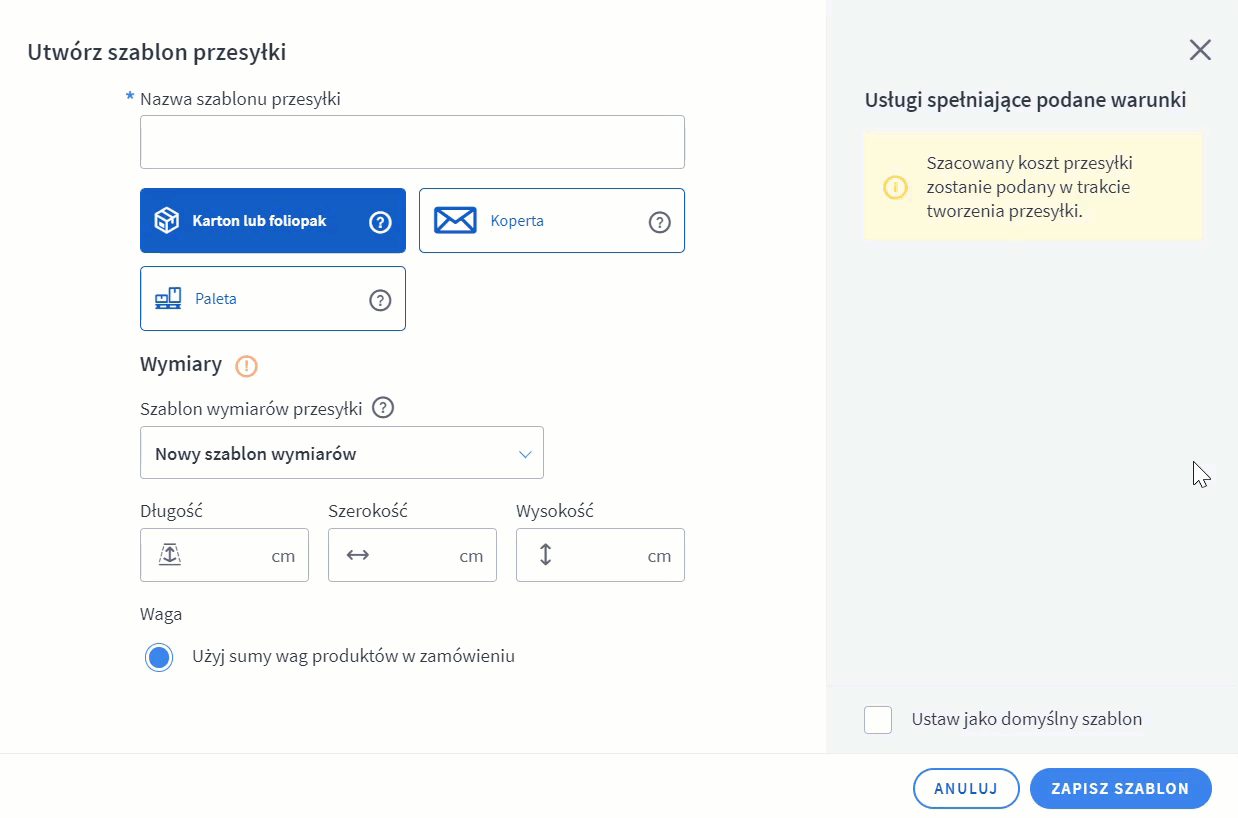The image size is (1238, 818).
Task: Close the dialog with the X icon
Action: click(x=1199, y=50)
